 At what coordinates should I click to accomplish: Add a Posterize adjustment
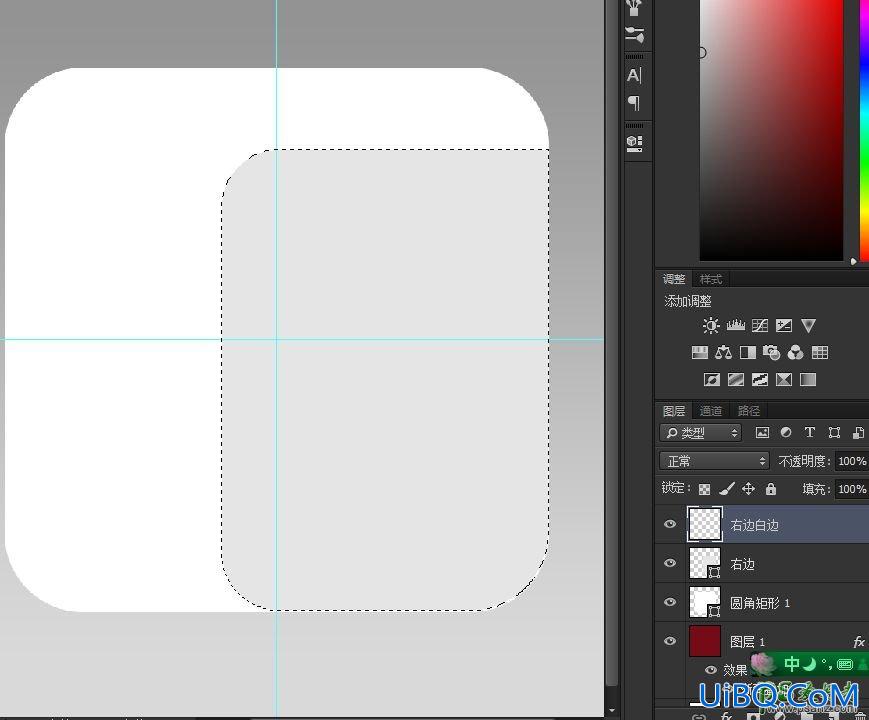coord(736,380)
